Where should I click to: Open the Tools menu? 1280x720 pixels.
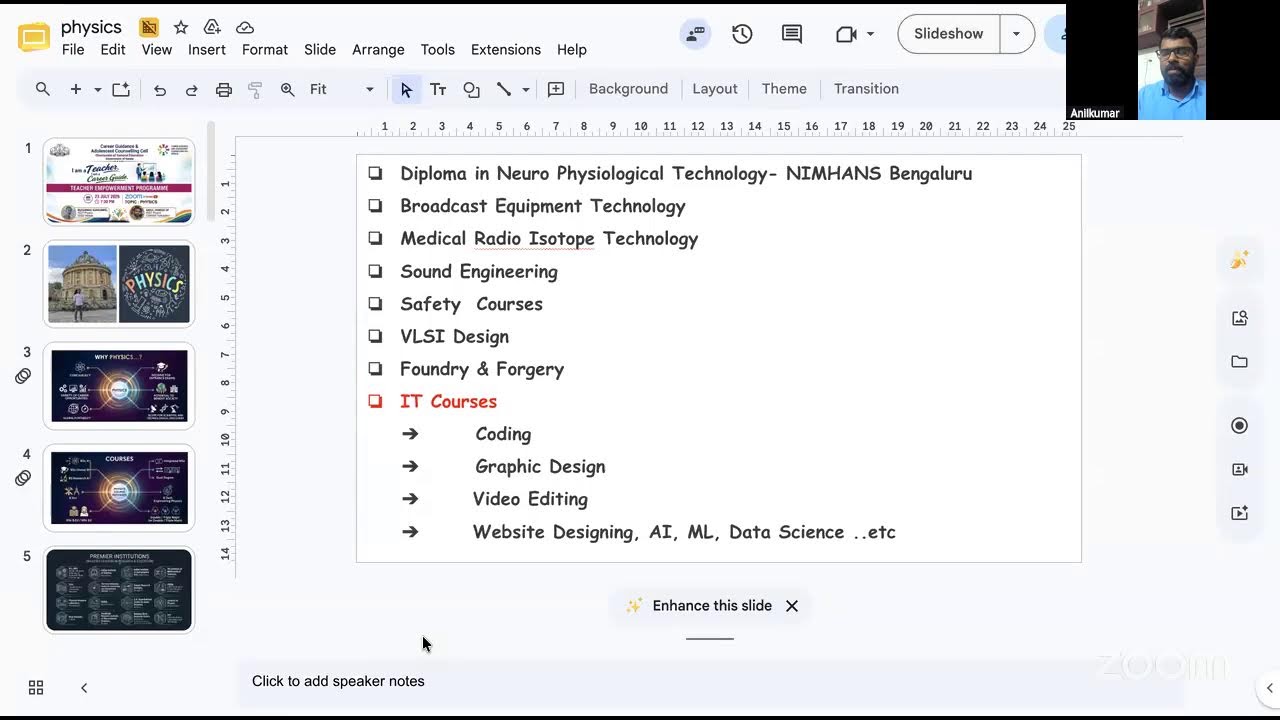coord(438,50)
